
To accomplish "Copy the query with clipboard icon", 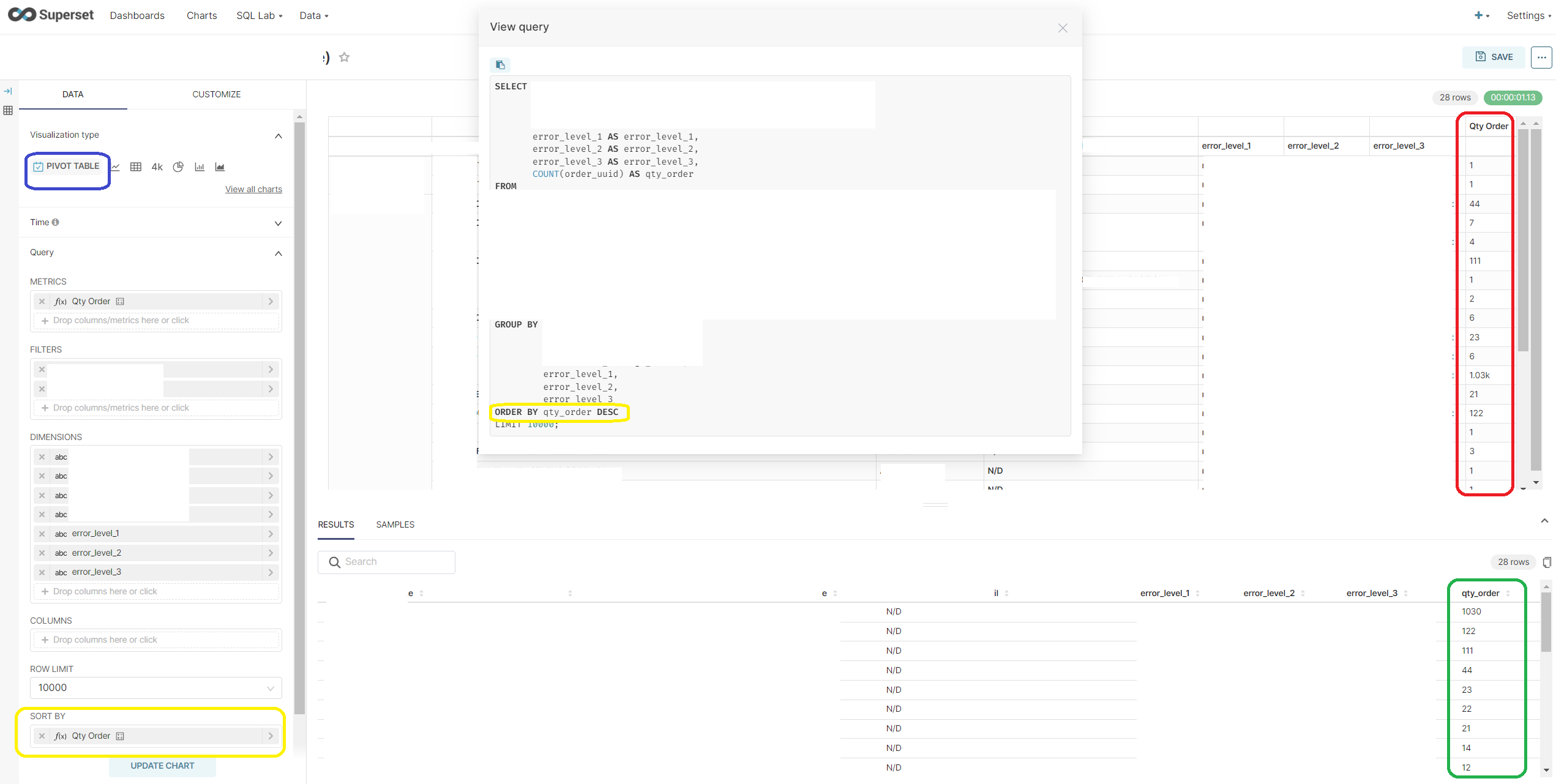I will click(x=500, y=65).
